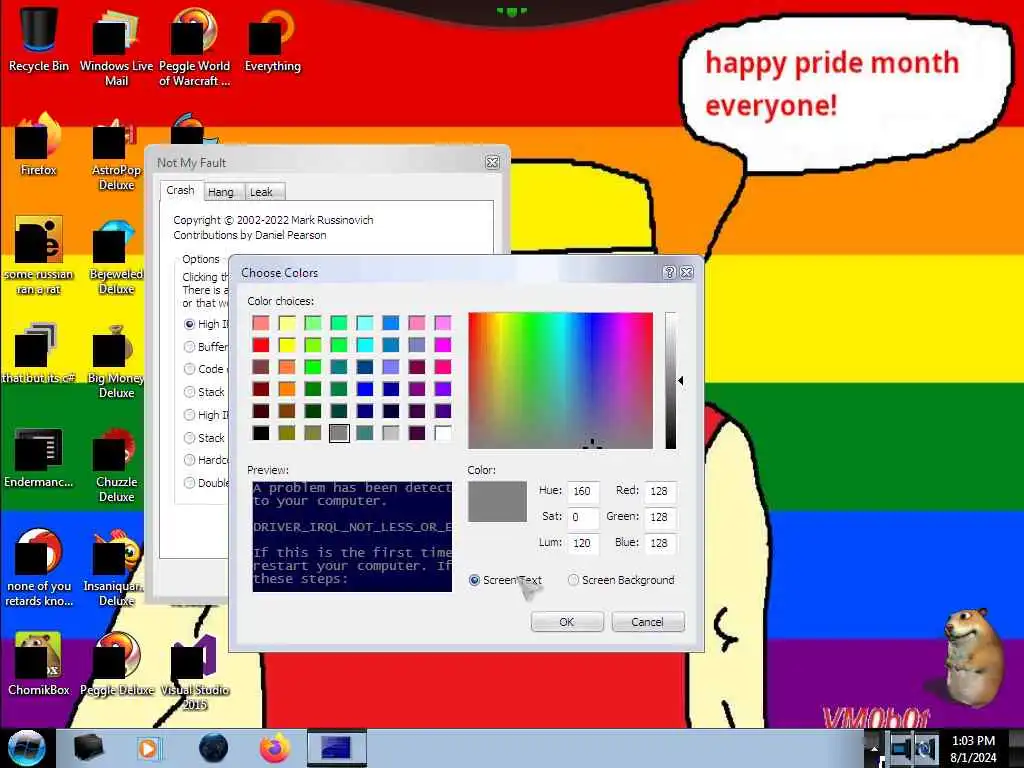The height and width of the screenshot is (768, 1024).
Task: Click the help question mark in Choose Colors
Action: pos(669,272)
